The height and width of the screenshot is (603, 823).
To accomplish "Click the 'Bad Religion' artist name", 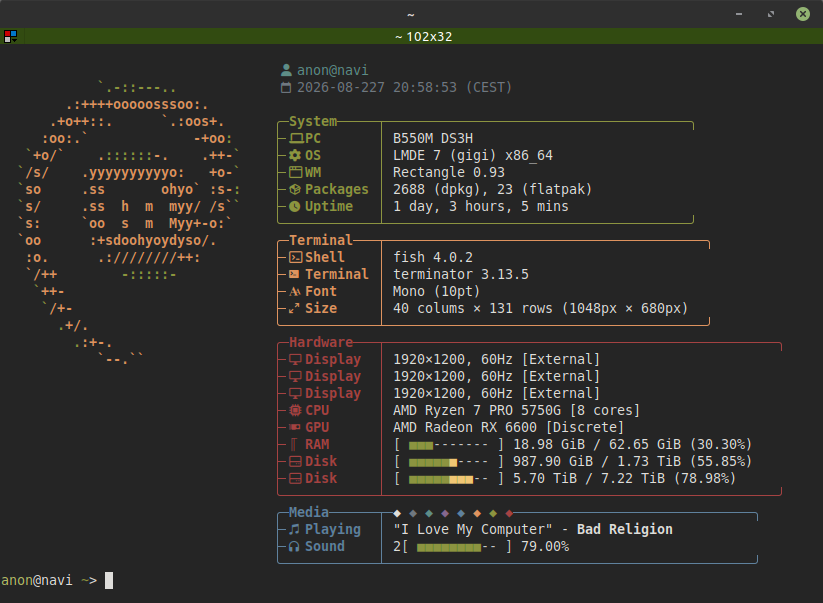I will click(x=625, y=530).
